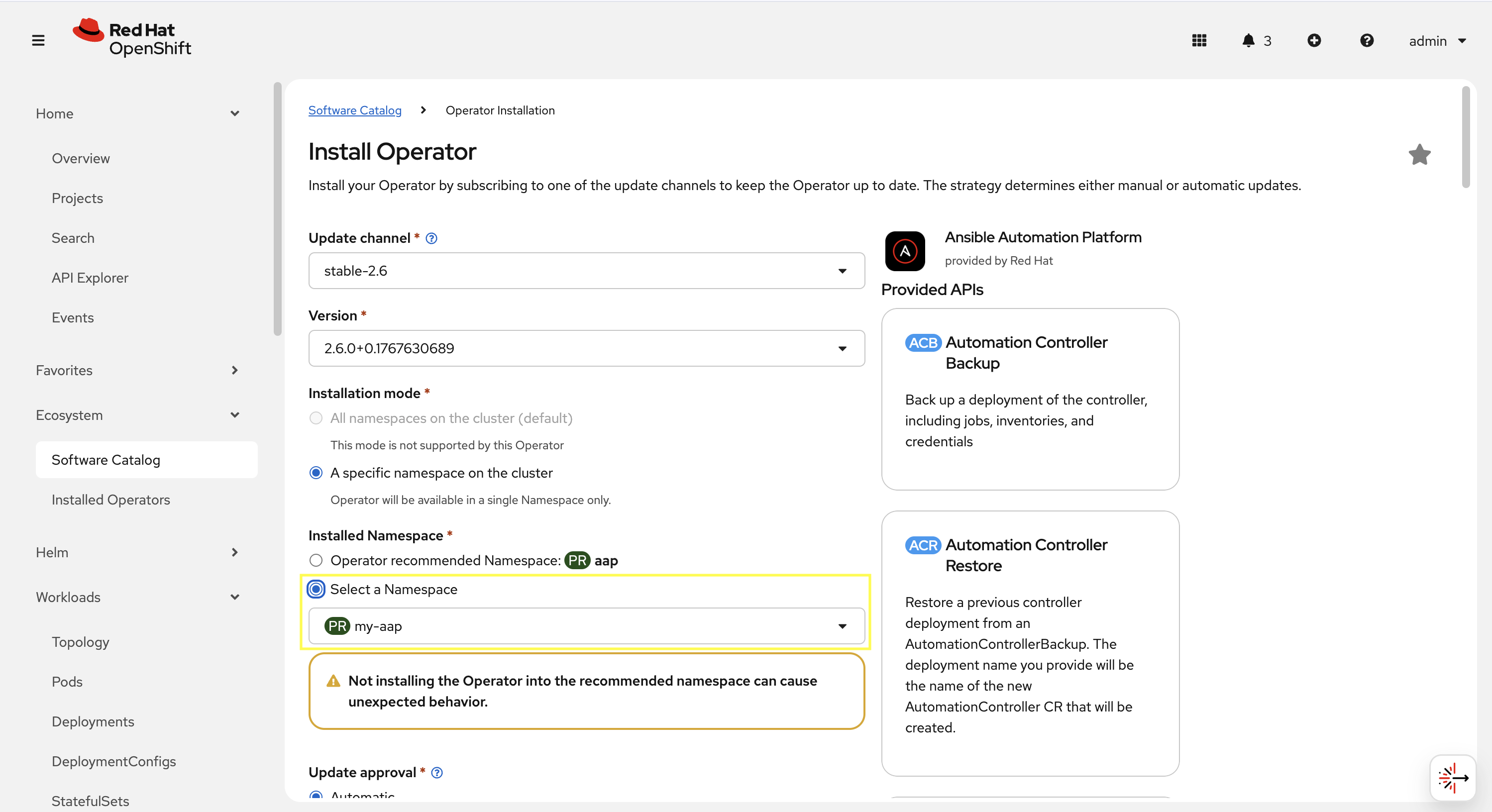The image size is (1492, 812).
Task: Click the Ansible Automation Platform logo
Action: pos(904,251)
